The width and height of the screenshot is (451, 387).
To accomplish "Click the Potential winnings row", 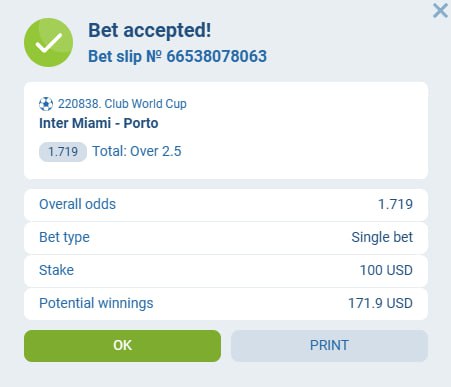I will [x=226, y=304].
